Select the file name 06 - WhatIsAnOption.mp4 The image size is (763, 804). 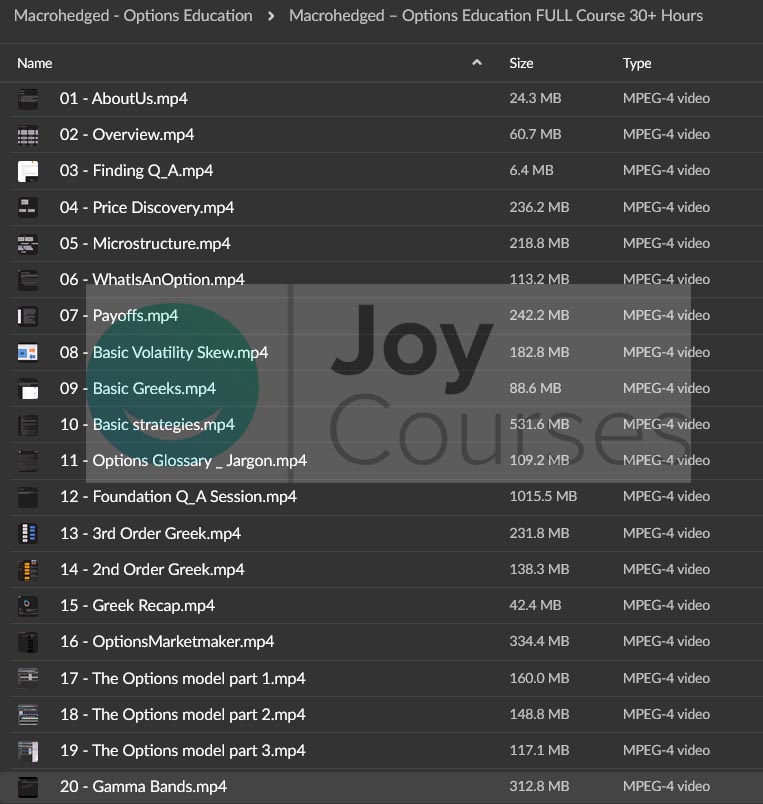point(152,279)
